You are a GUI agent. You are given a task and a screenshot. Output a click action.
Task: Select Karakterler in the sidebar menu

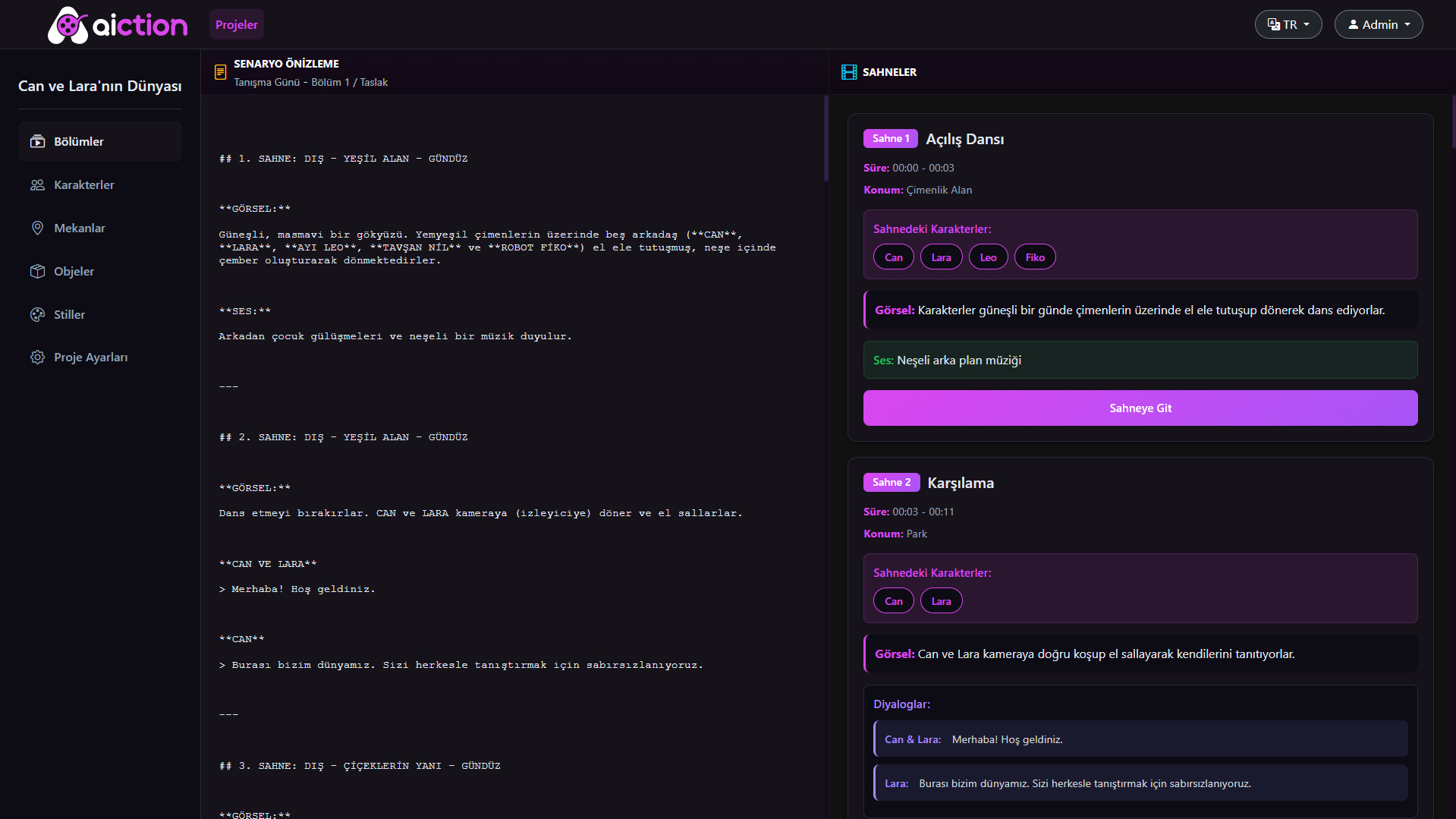click(84, 185)
